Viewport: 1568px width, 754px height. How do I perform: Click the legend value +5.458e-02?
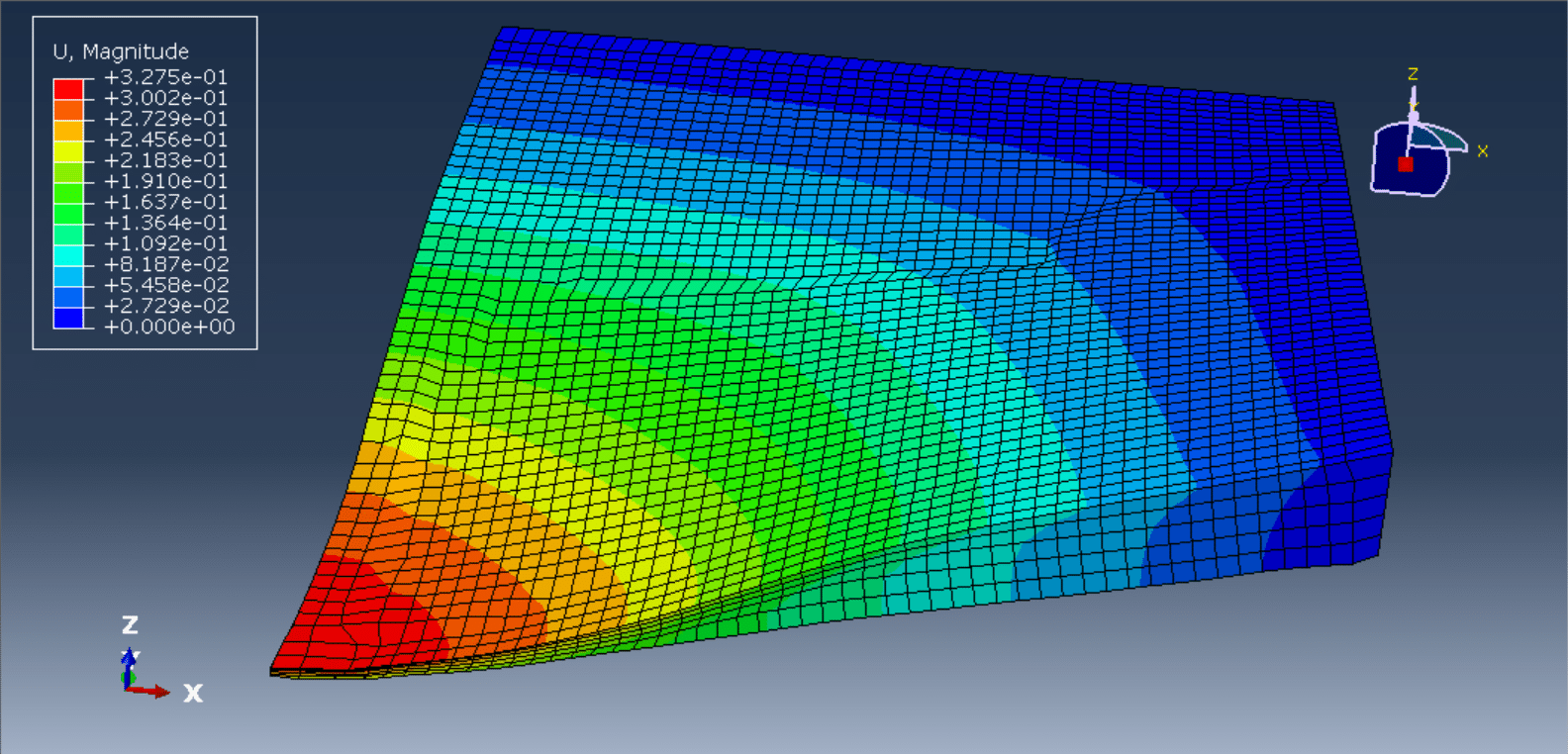(x=166, y=285)
